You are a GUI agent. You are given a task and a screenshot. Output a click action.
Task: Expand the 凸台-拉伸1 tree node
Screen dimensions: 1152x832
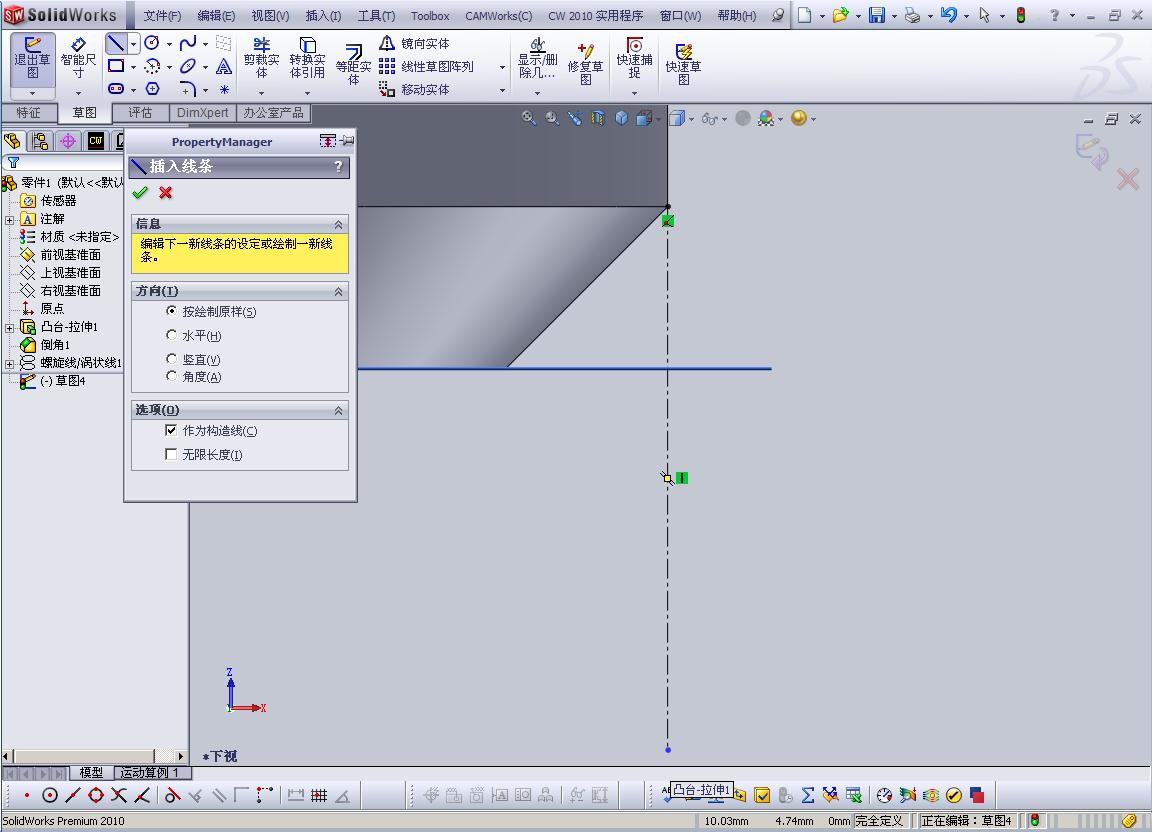click(9, 327)
